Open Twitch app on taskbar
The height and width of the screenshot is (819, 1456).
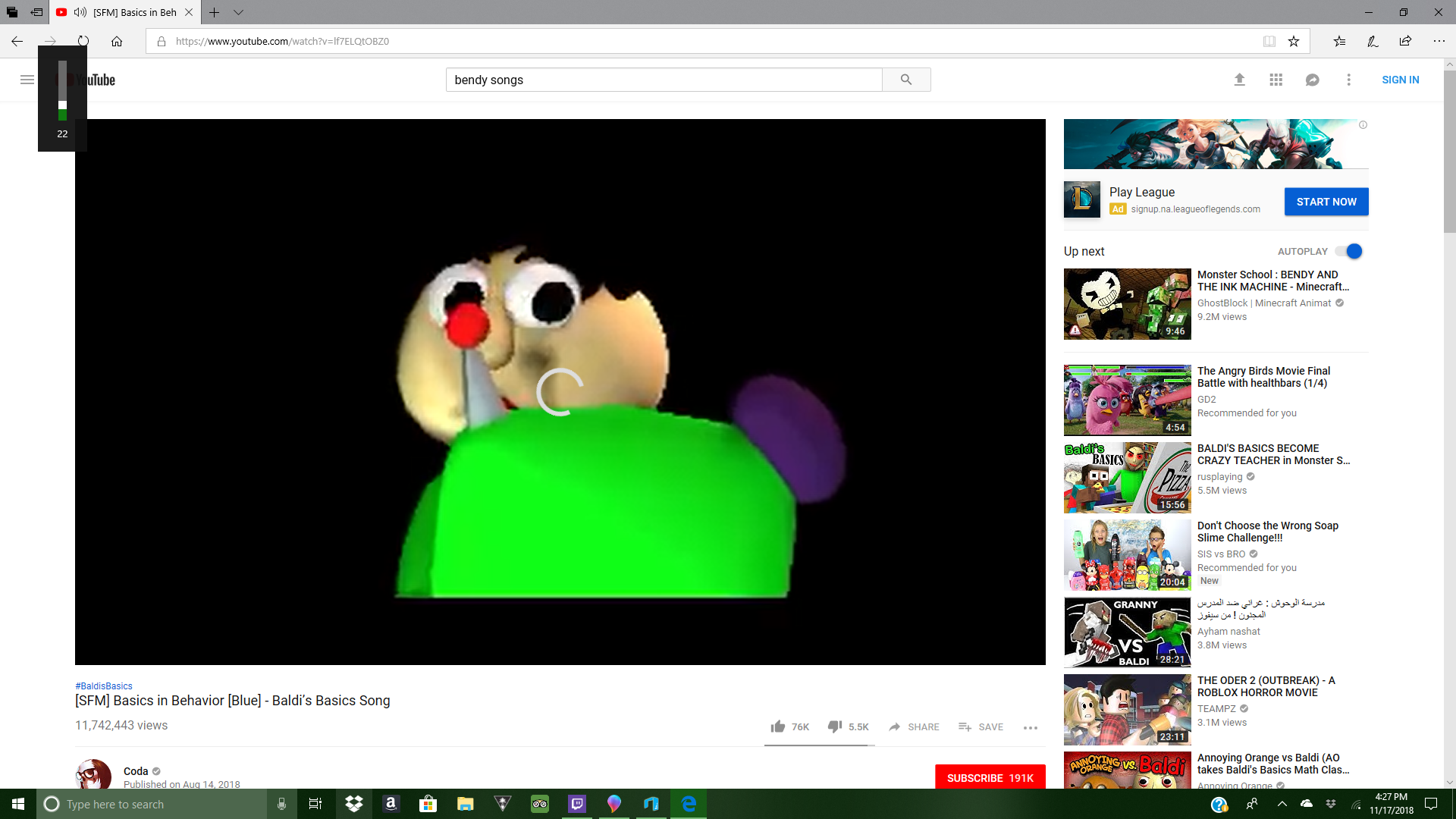click(577, 804)
